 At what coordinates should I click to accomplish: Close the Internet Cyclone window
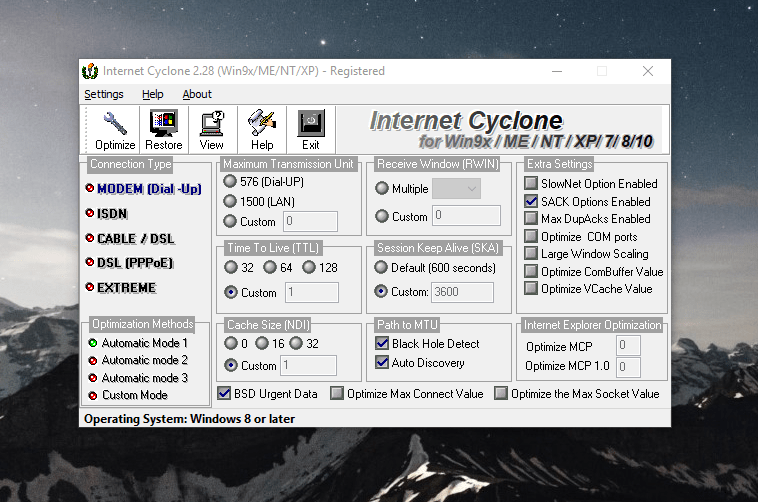pyautogui.click(x=648, y=71)
